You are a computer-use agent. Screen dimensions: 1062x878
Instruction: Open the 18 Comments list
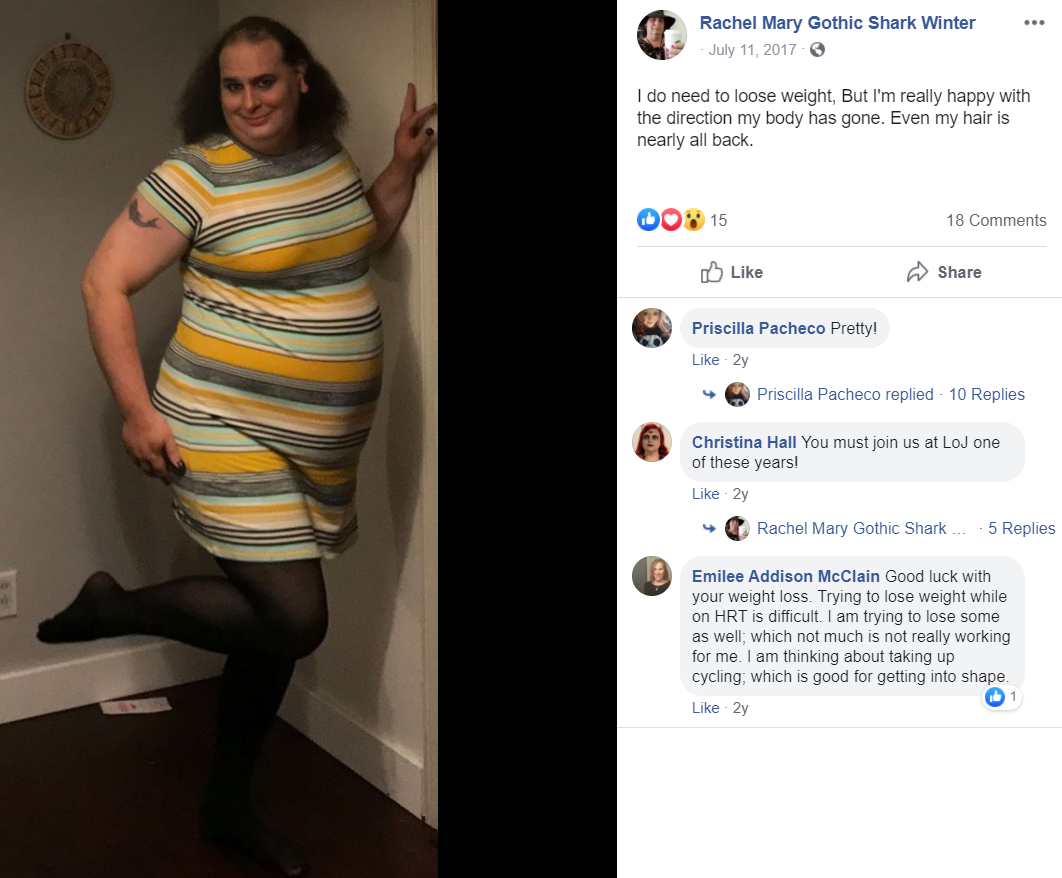[996, 220]
